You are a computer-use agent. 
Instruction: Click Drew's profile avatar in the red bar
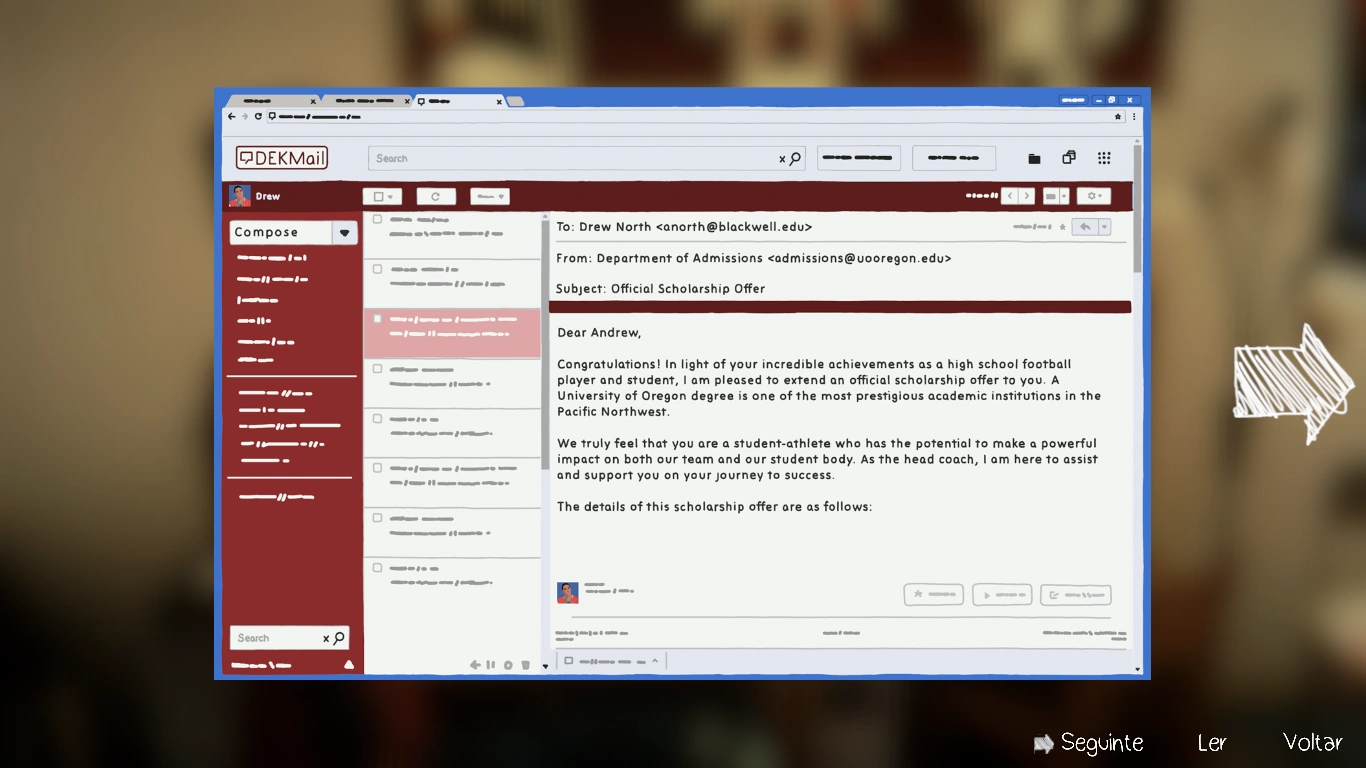pyautogui.click(x=240, y=196)
